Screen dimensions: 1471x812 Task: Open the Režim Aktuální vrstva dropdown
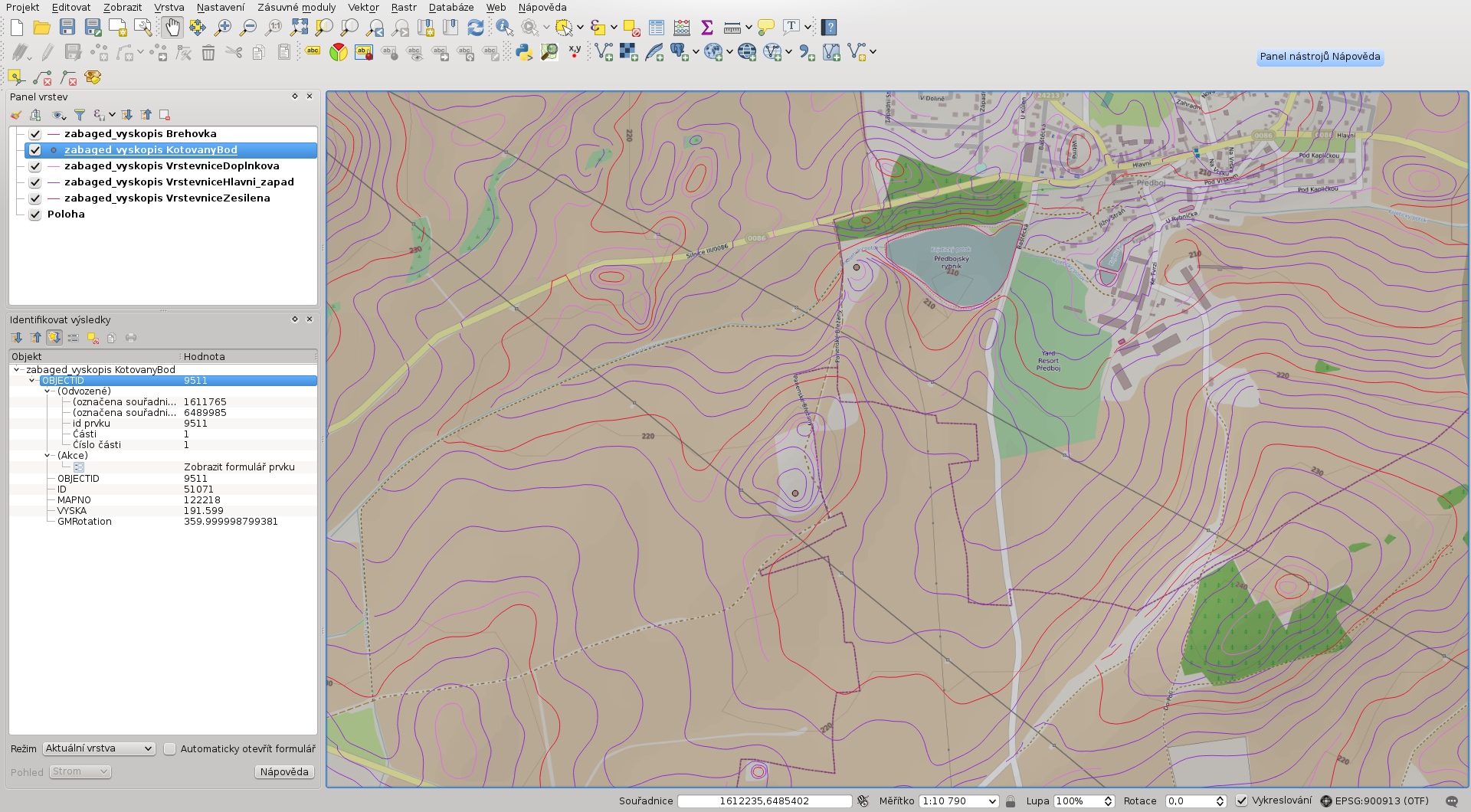click(99, 749)
